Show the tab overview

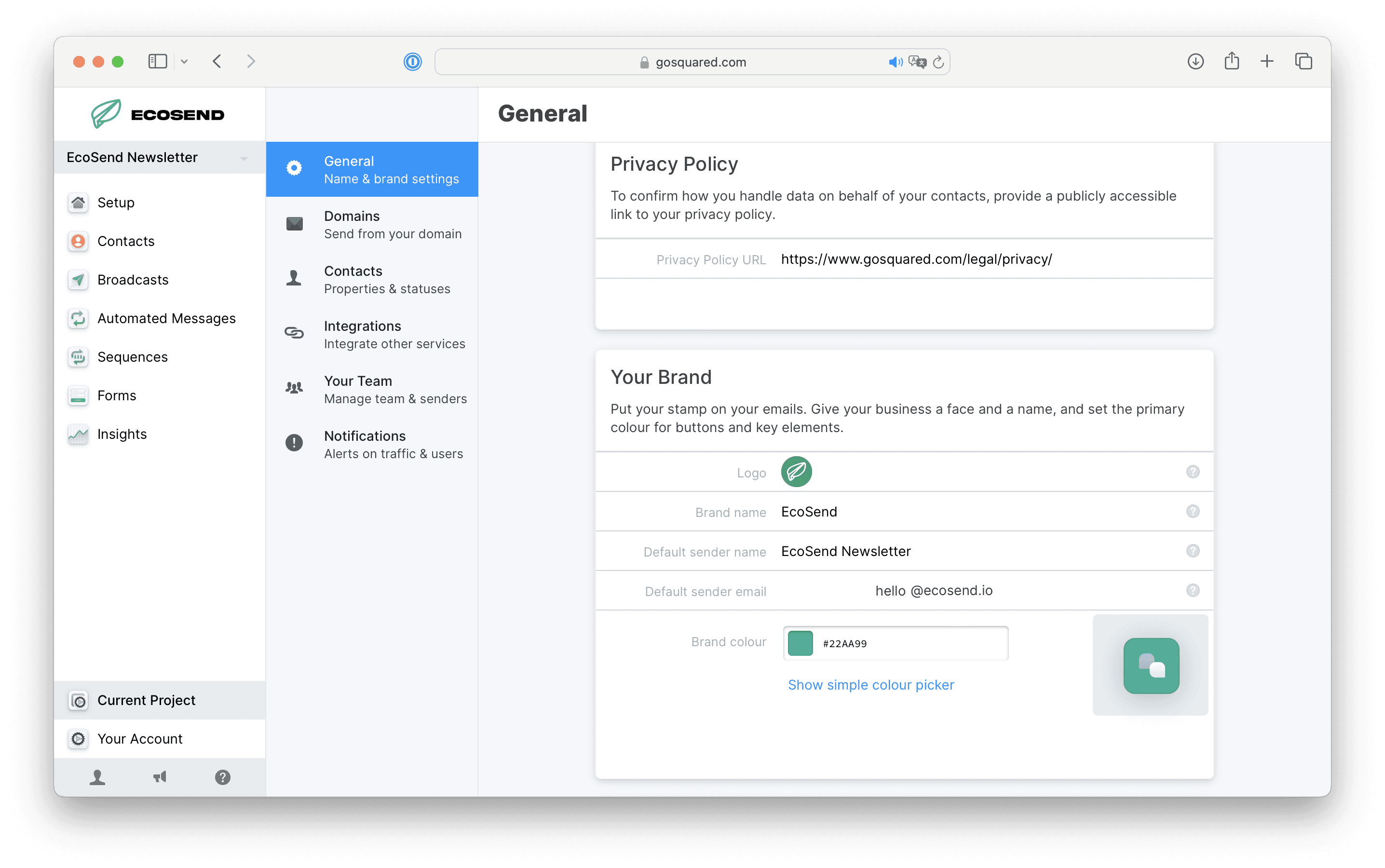click(x=1304, y=61)
